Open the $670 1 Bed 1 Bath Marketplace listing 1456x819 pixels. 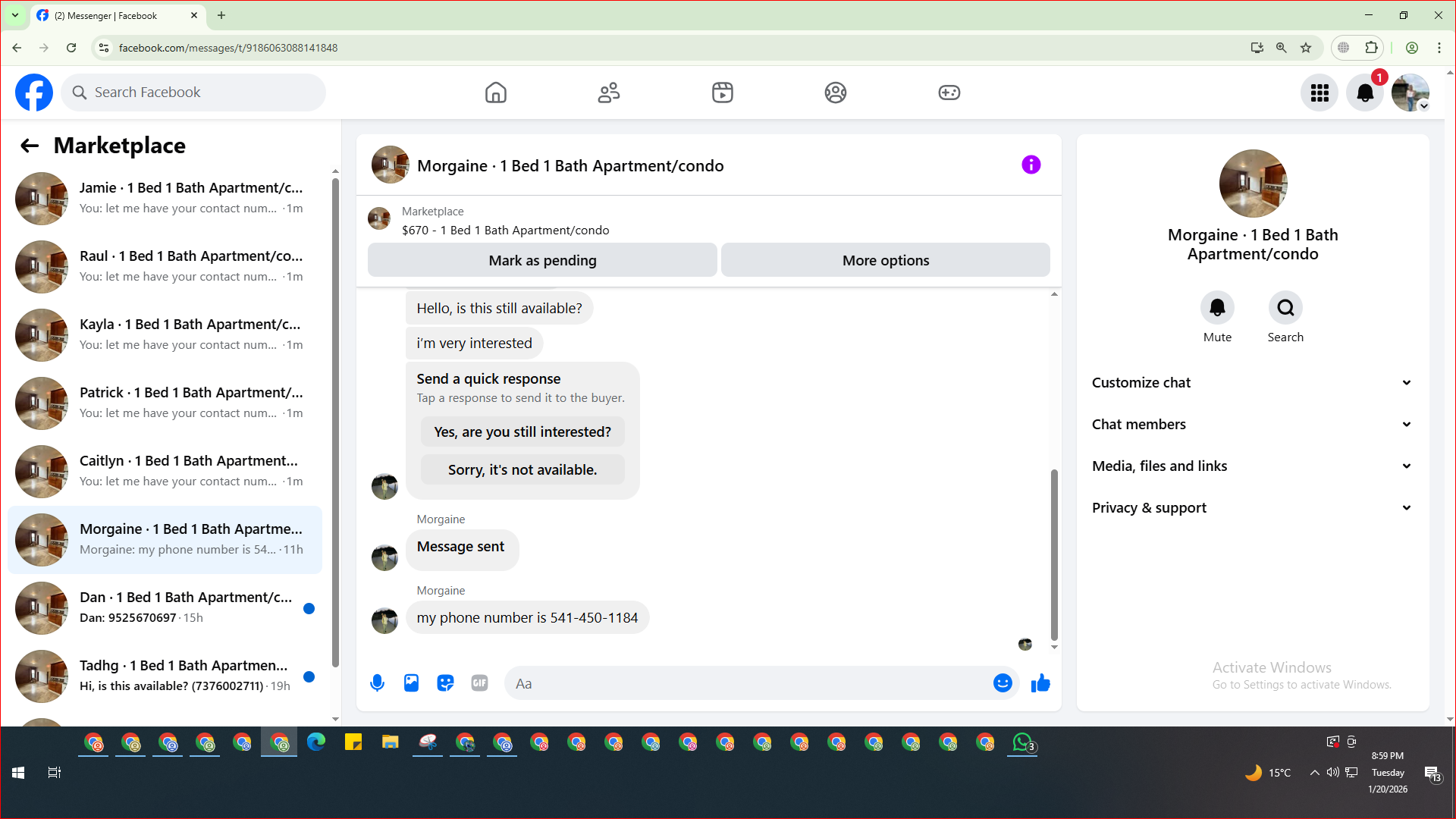[505, 231]
